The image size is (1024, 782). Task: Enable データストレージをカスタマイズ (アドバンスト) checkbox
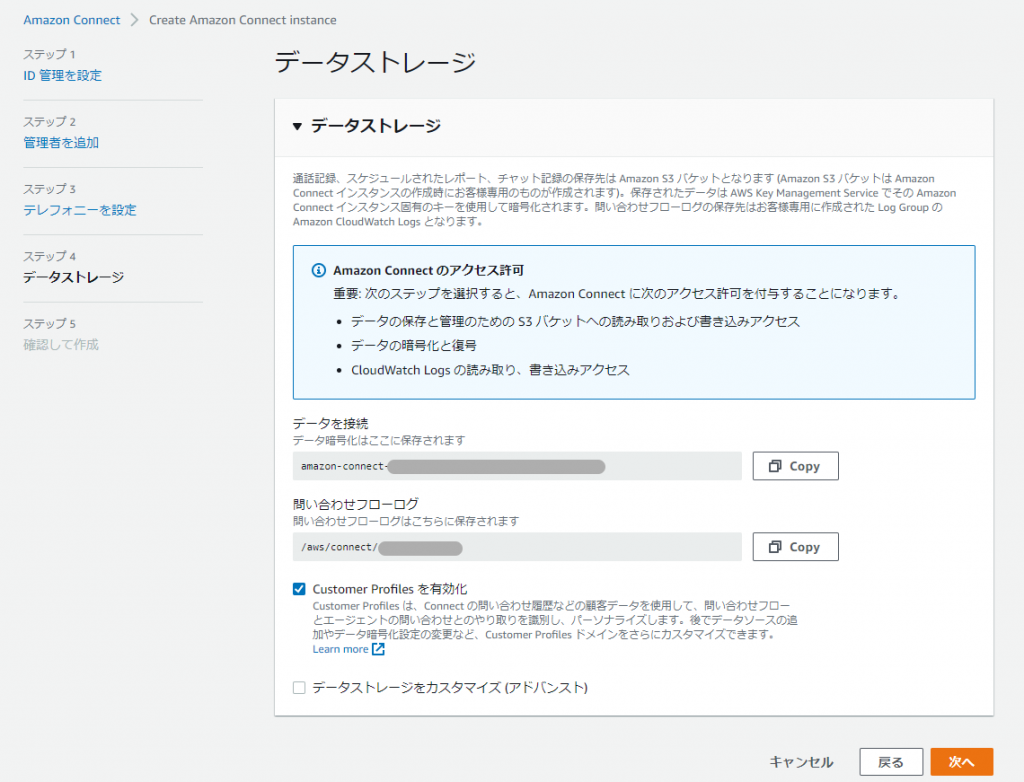coord(299,688)
